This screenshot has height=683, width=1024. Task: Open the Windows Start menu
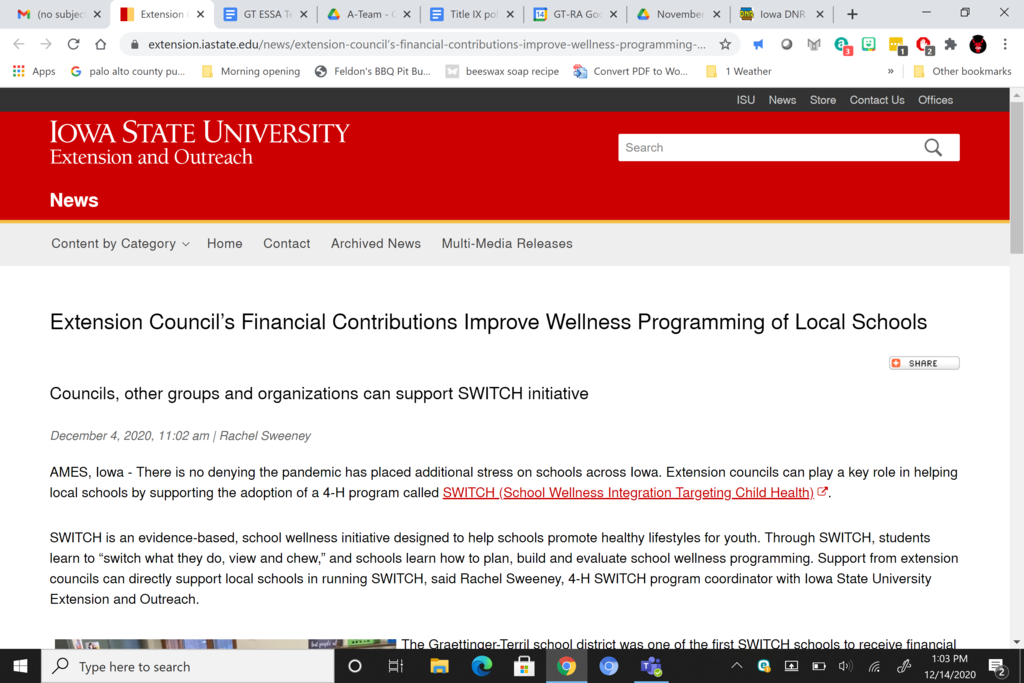point(20,666)
